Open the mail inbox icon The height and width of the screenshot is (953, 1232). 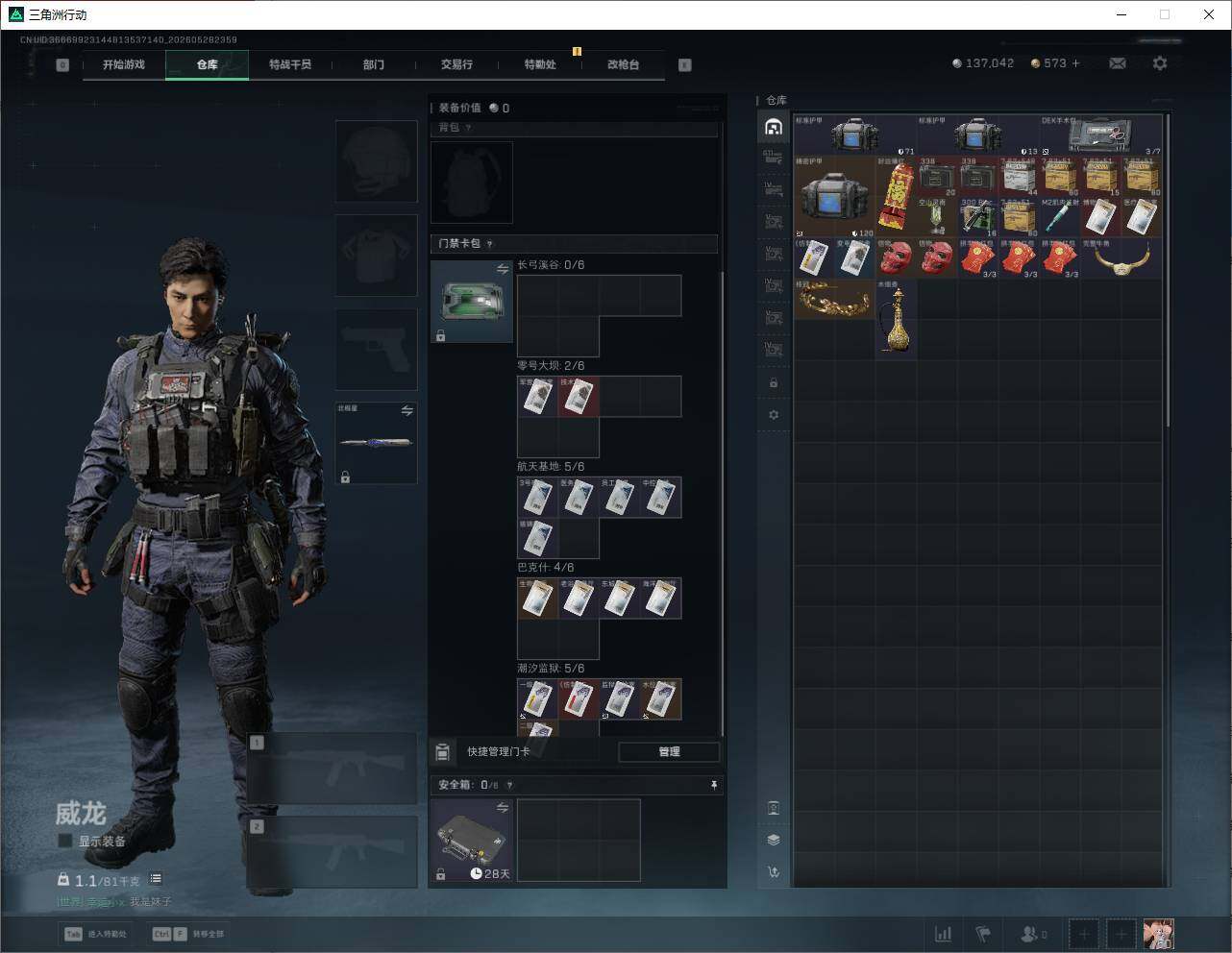[x=1118, y=63]
